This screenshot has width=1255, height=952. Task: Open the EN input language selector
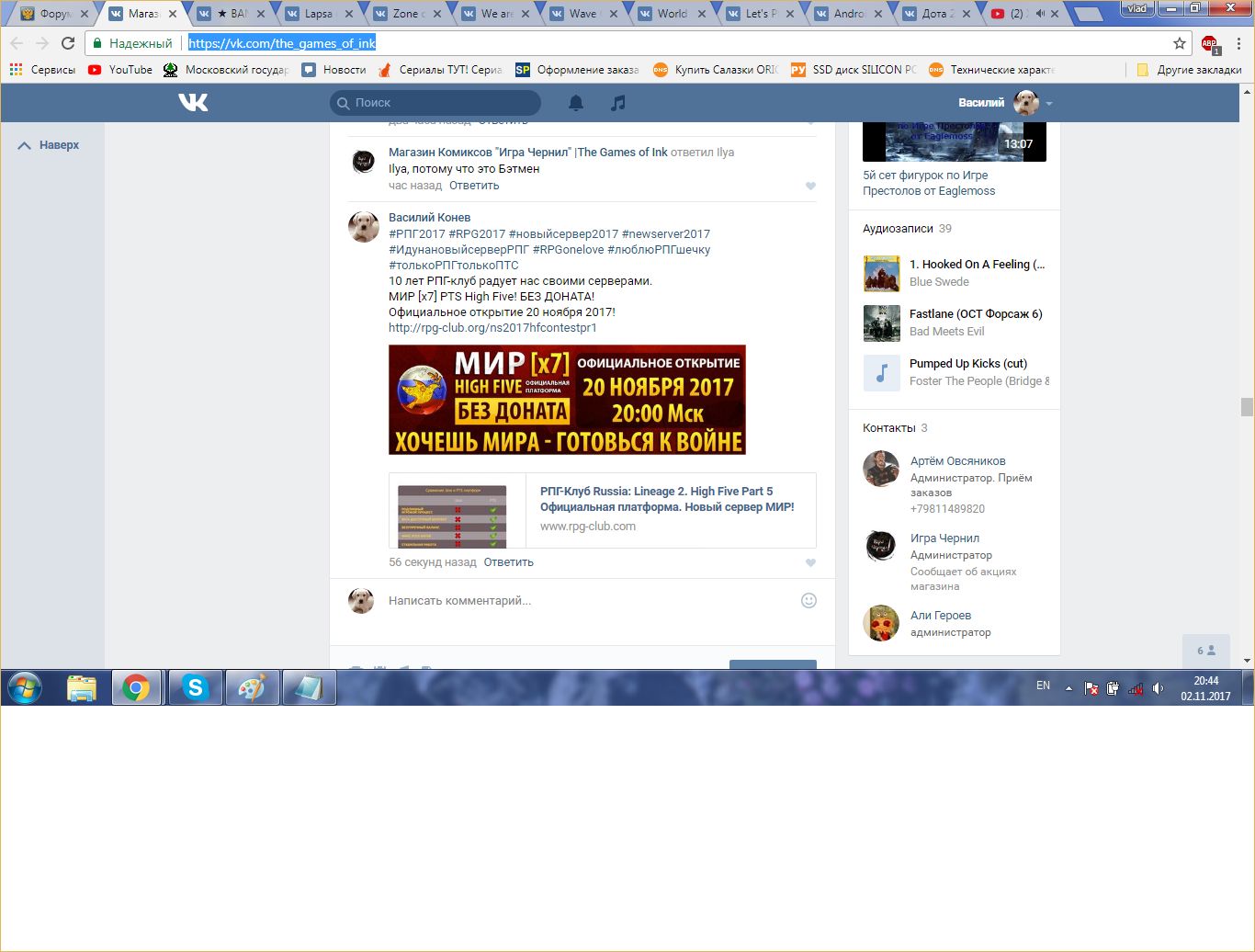point(1043,686)
